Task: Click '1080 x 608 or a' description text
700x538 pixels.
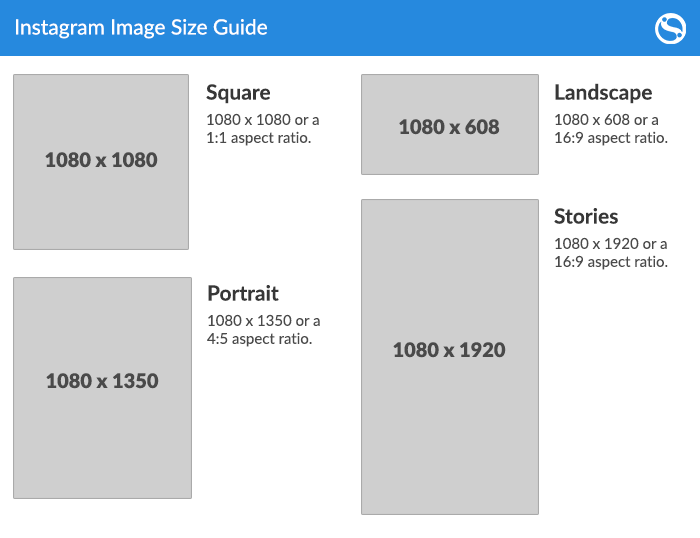Action: pos(606,120)
